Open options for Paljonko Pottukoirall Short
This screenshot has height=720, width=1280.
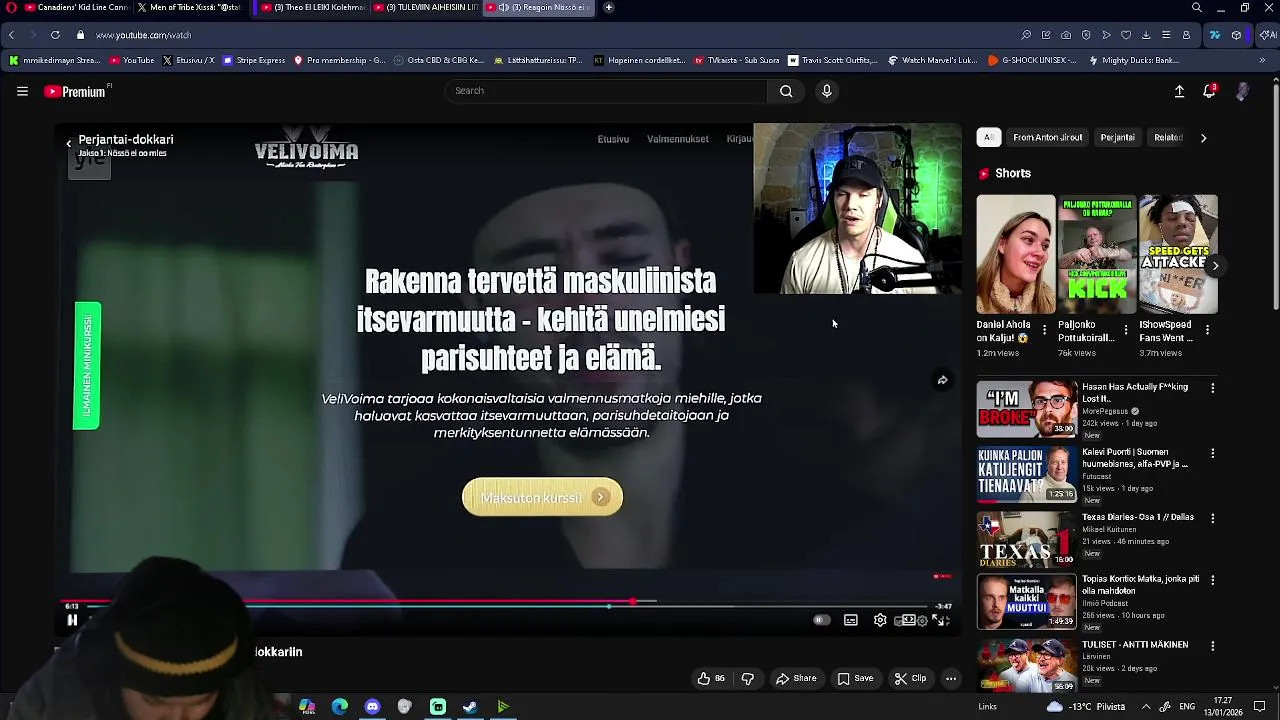[1125, 329]
